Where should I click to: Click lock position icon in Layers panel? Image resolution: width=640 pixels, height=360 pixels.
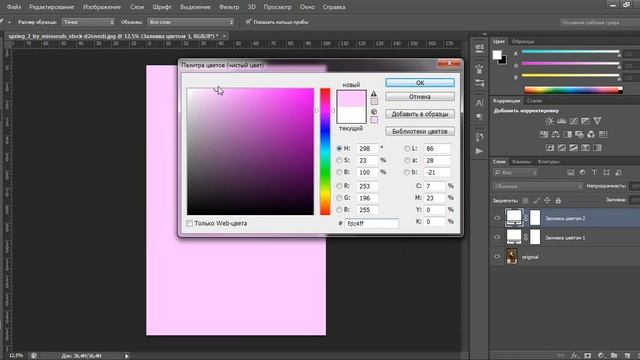tap(547, 200)
